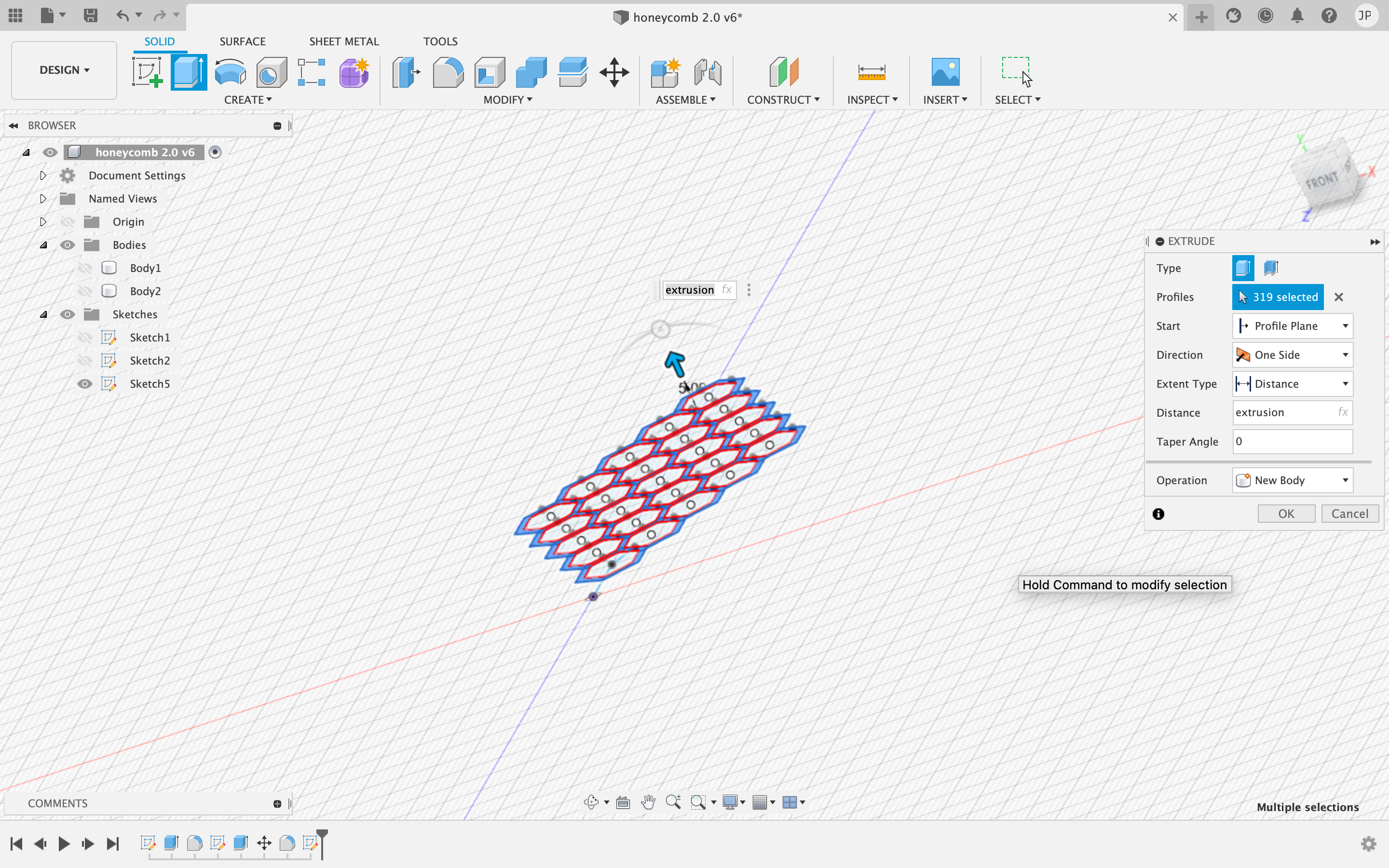Open the Extent Type Distance dropdown
The image size is (1389, 868).
coord(1293,384)
